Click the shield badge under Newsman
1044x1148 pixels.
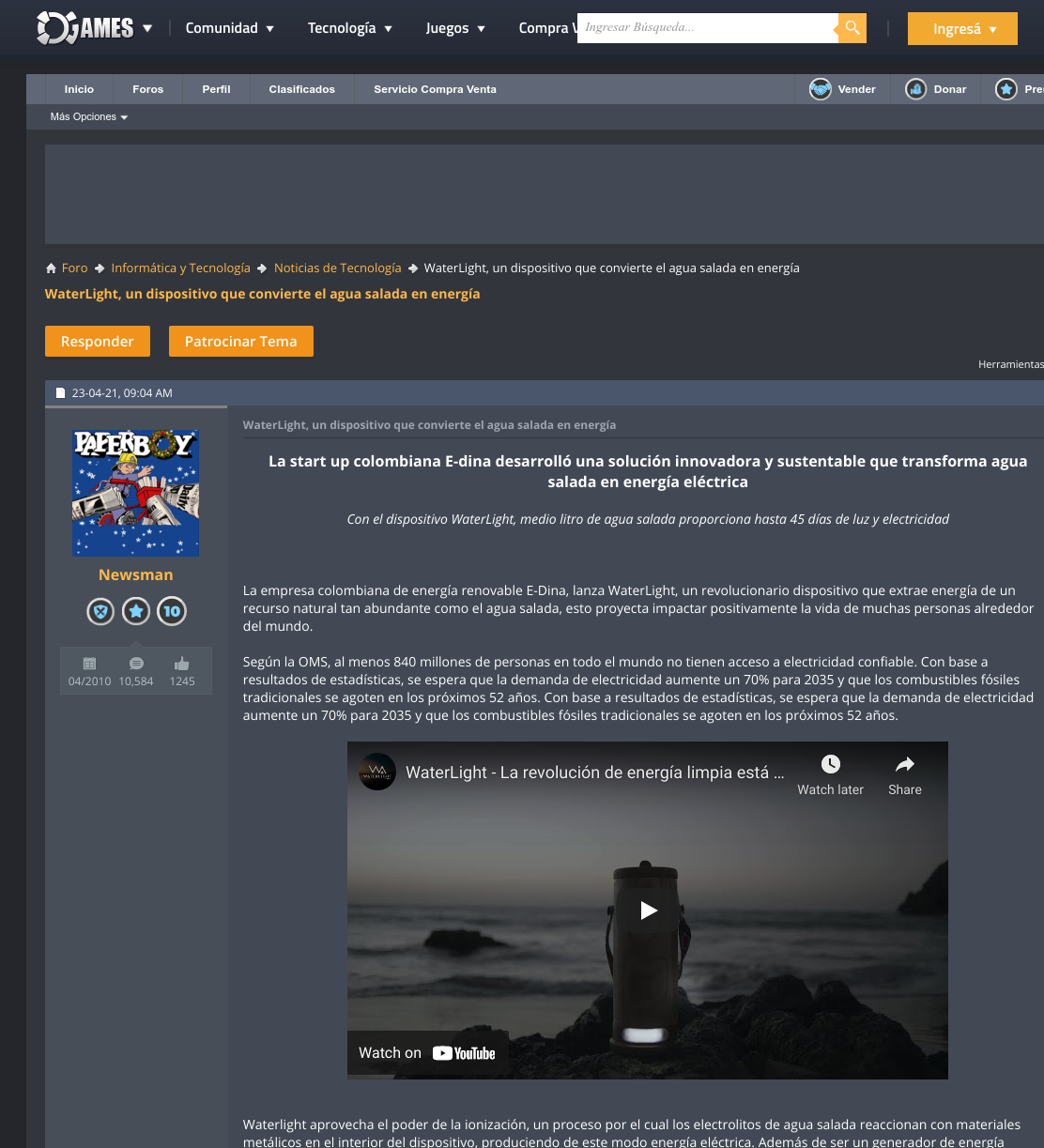point(100,612)
